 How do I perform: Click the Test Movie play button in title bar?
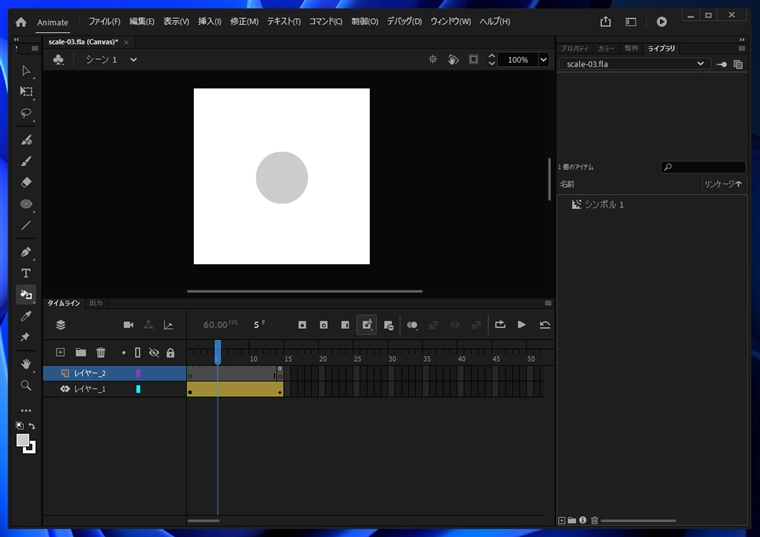pyautogui.click(x=661, y=21)
